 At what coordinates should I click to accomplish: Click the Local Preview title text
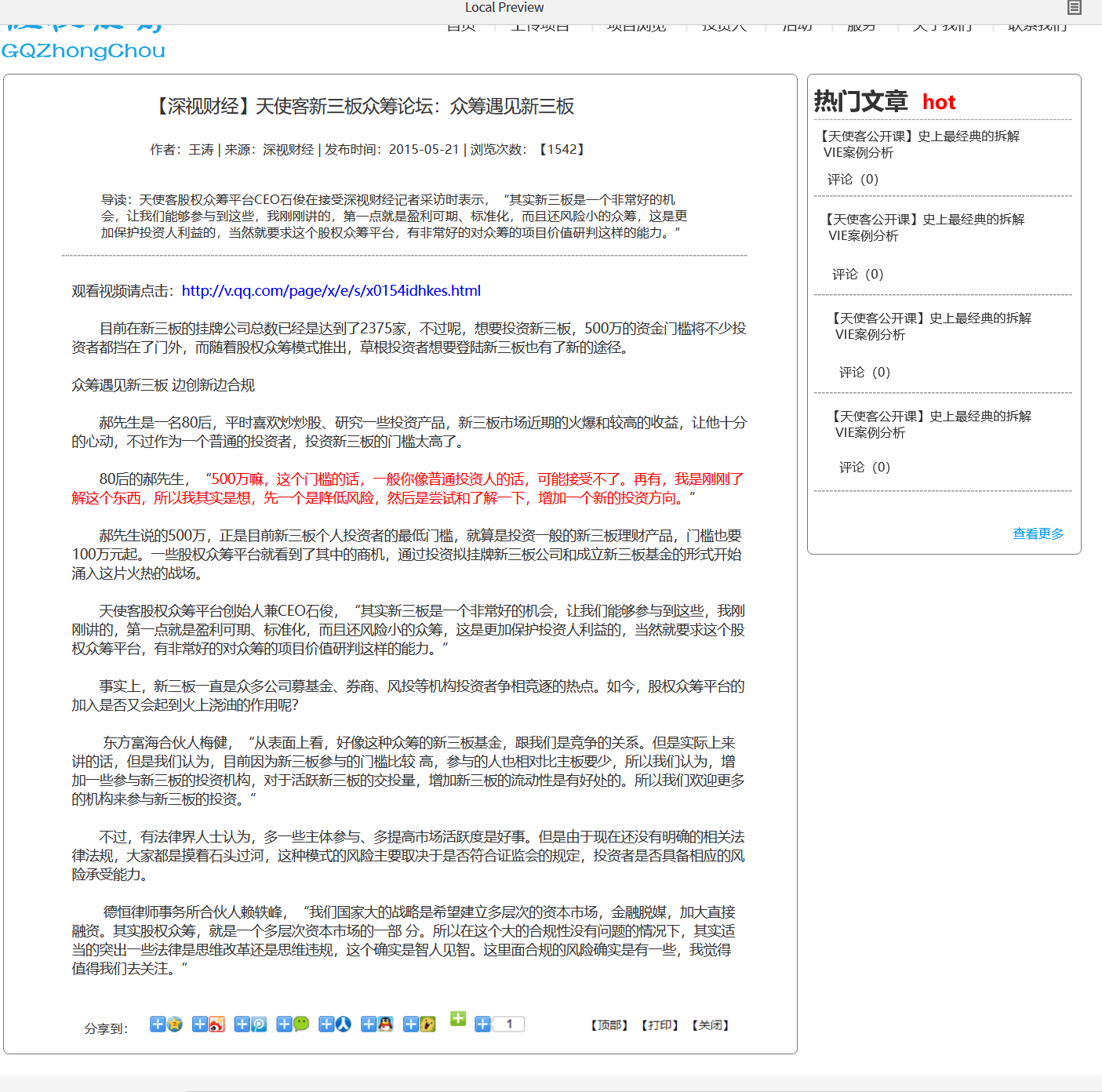(504, 8)
